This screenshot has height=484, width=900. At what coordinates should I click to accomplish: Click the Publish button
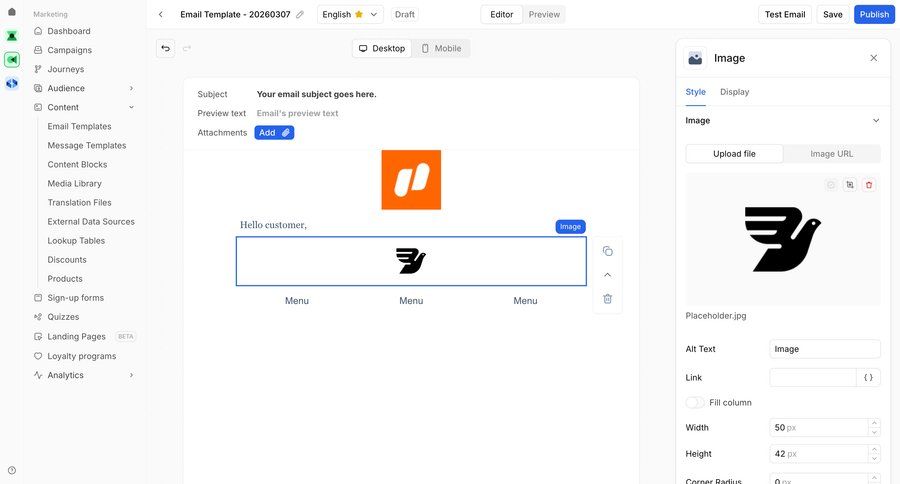874,14
